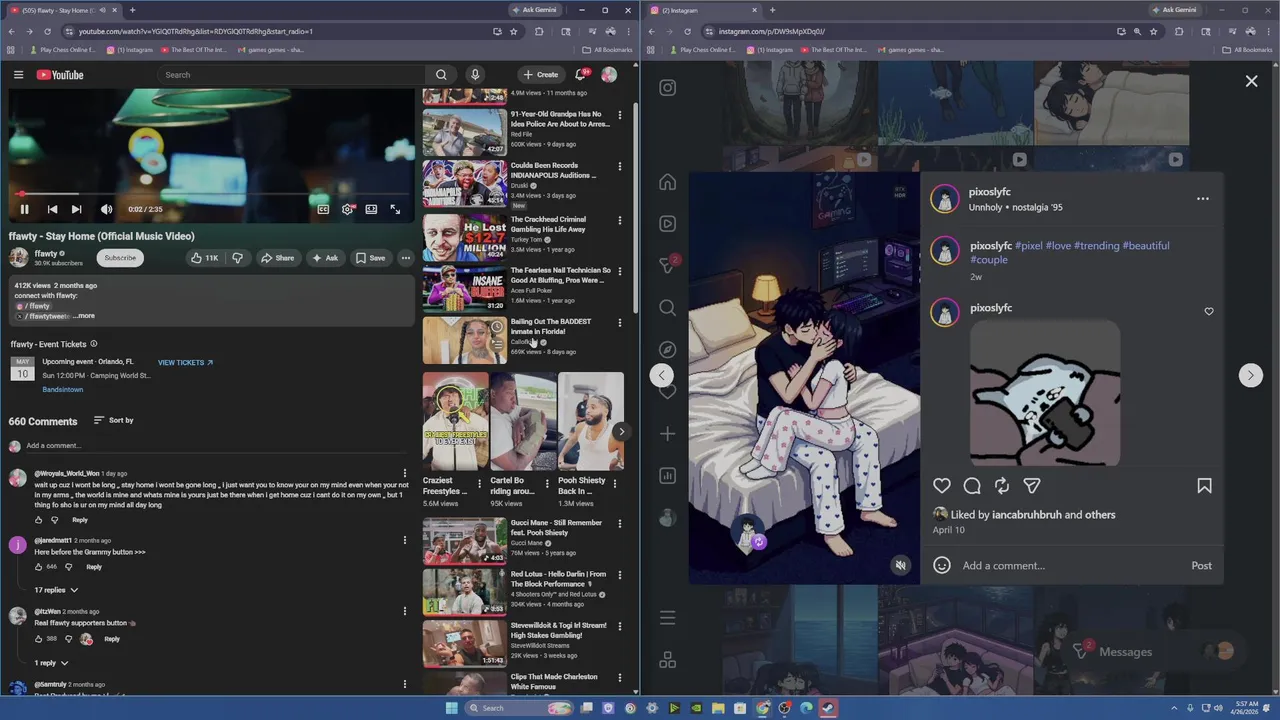
Task: Like the Wroyals_World_Won comment
Action: coord(39,520)
